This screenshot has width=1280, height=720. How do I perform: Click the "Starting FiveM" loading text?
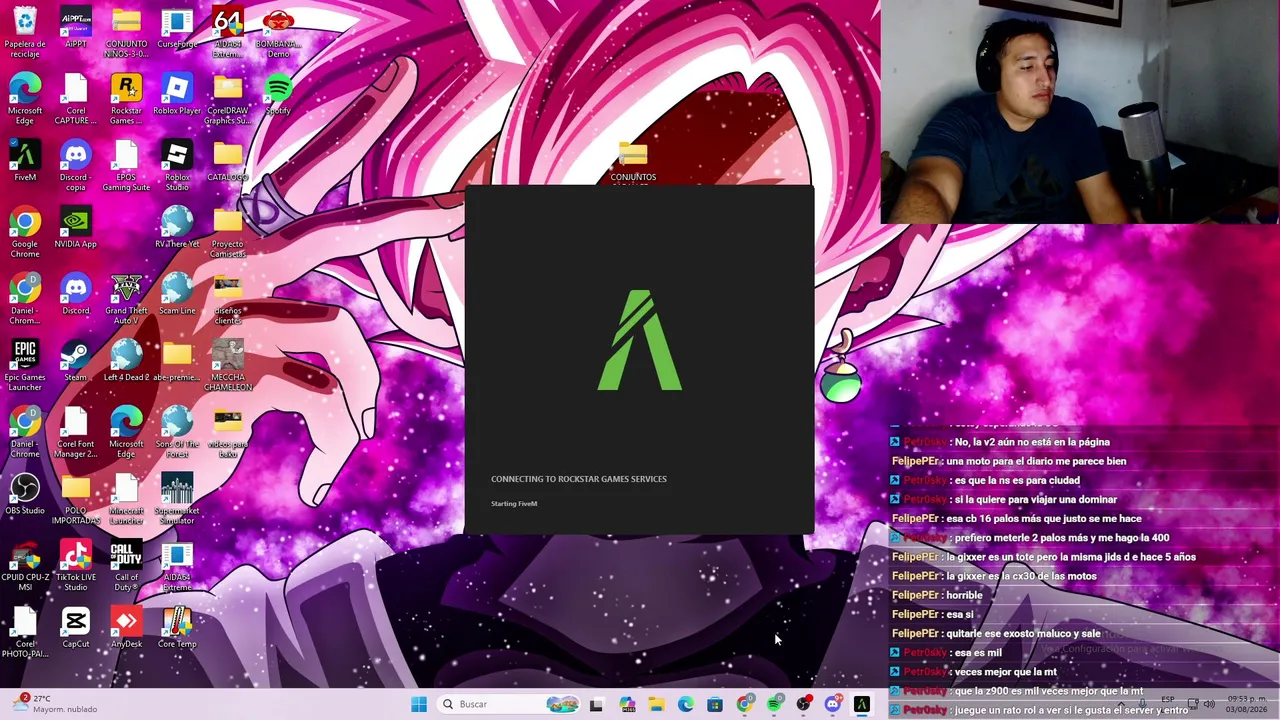tap(514, 503)
